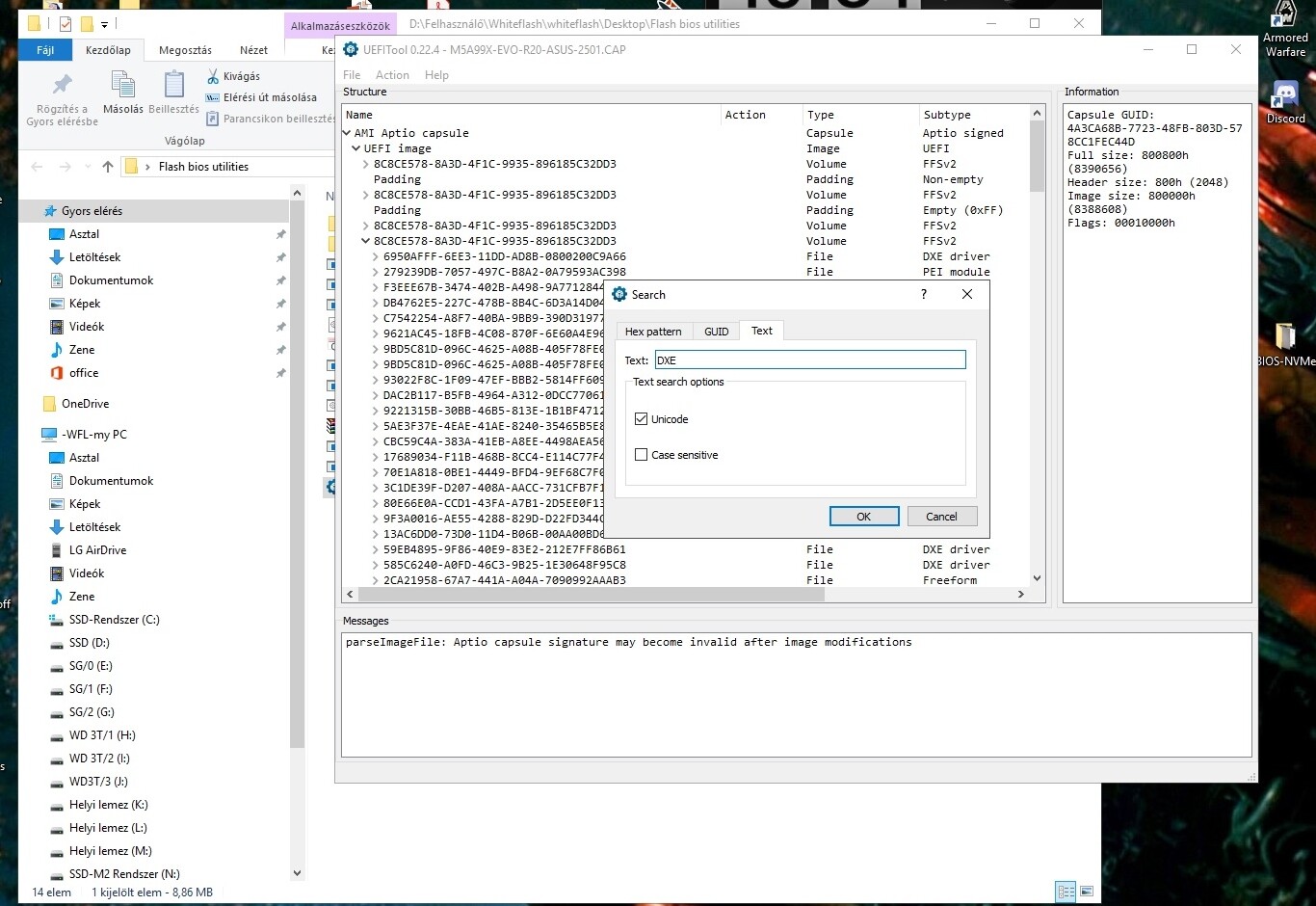Switch to details view in status bar

click(x=1066, y=892)
